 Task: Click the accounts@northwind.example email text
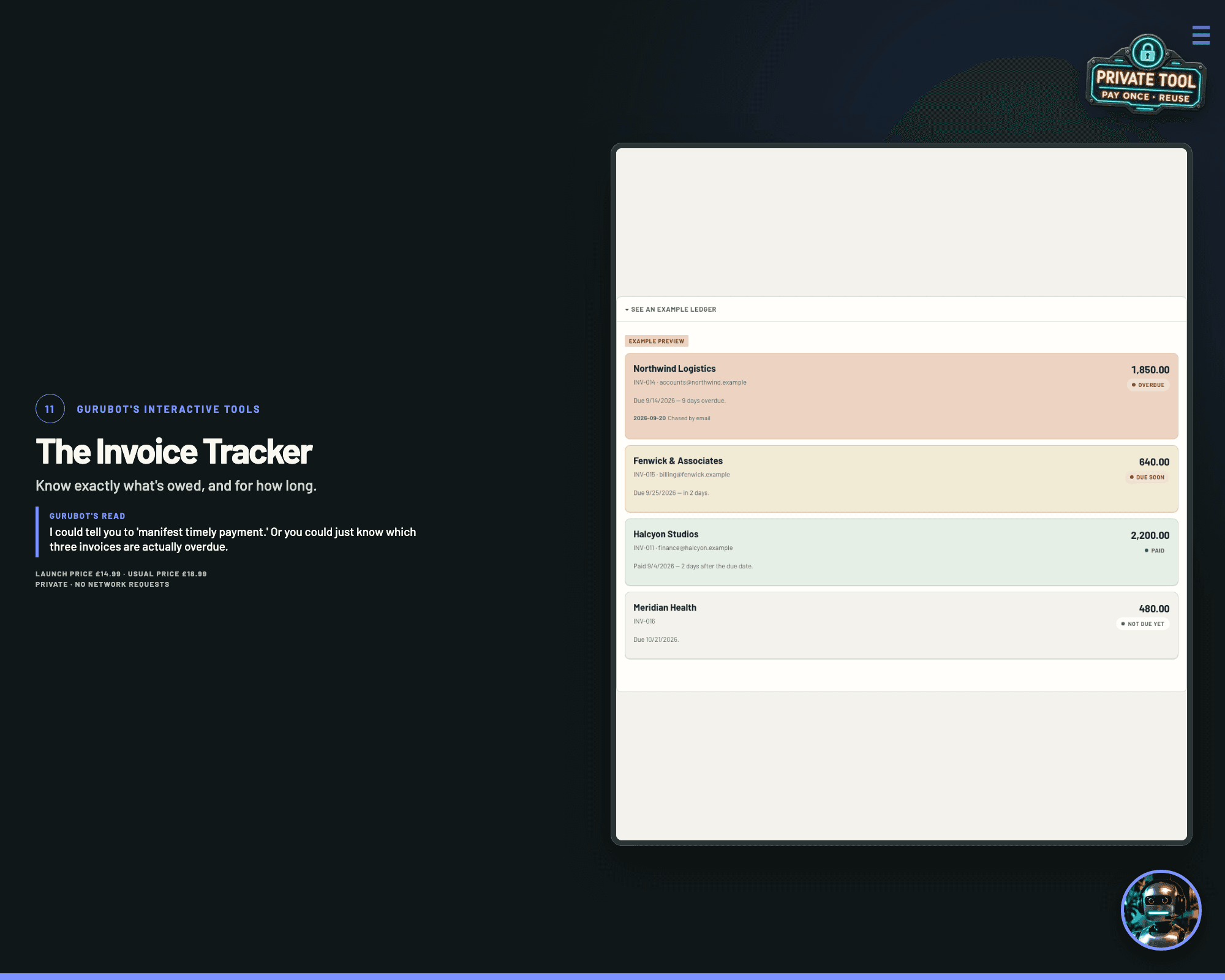coord(703,382)
